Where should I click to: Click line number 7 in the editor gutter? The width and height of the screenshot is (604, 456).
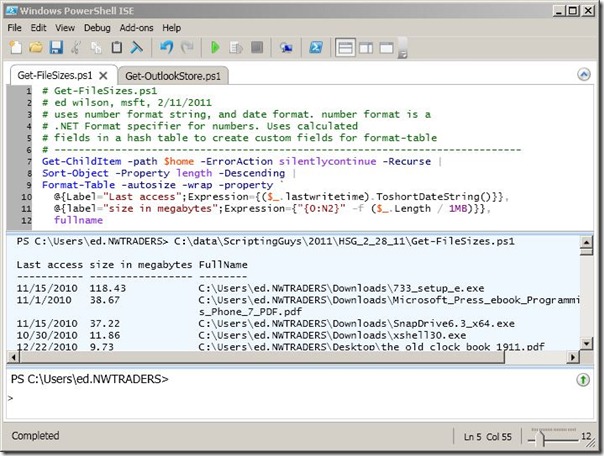(x=29, y=162)
